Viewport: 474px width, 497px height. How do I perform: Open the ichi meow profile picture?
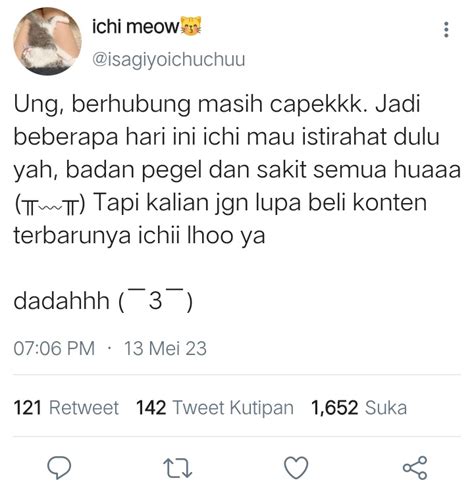[47, 41]
